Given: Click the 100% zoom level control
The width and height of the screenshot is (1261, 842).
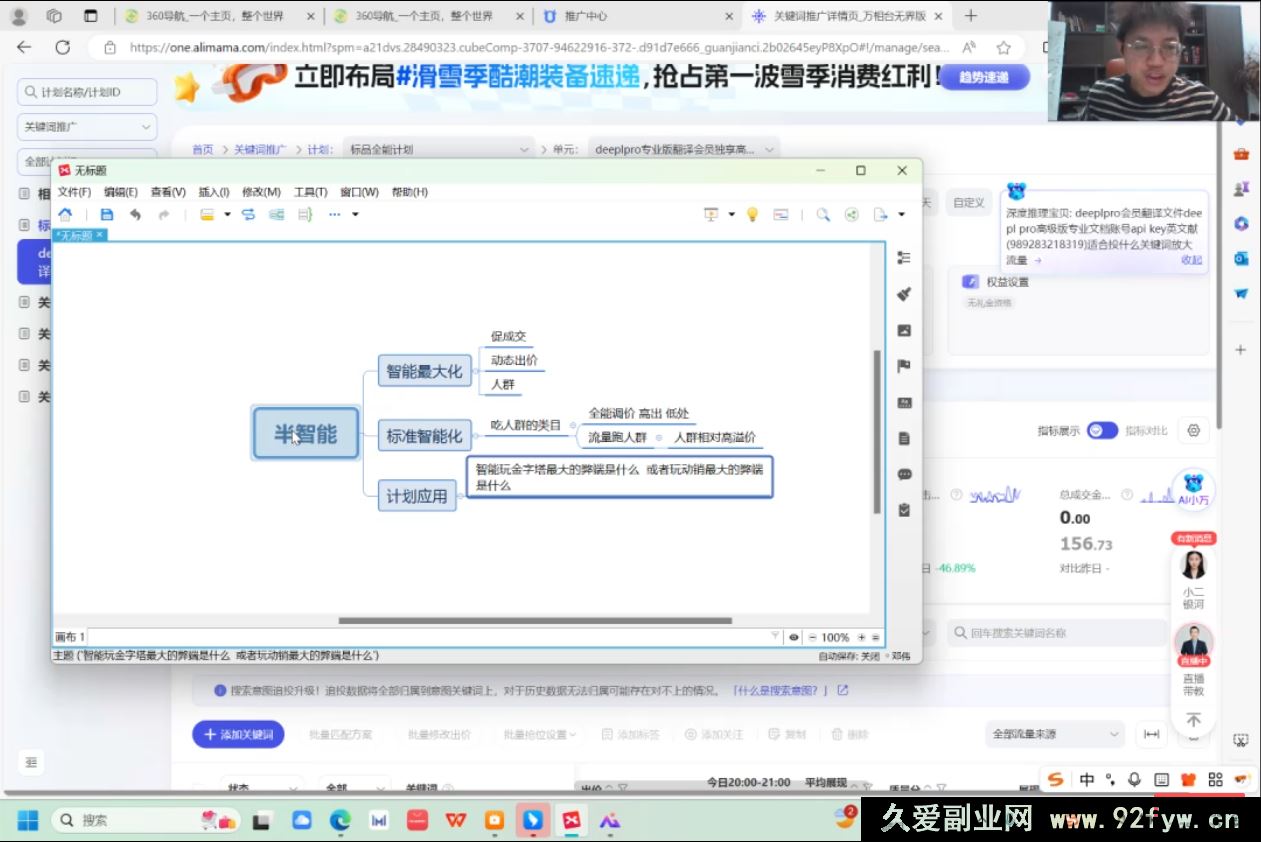Looking at the screenshot, I should pos(838,636).
